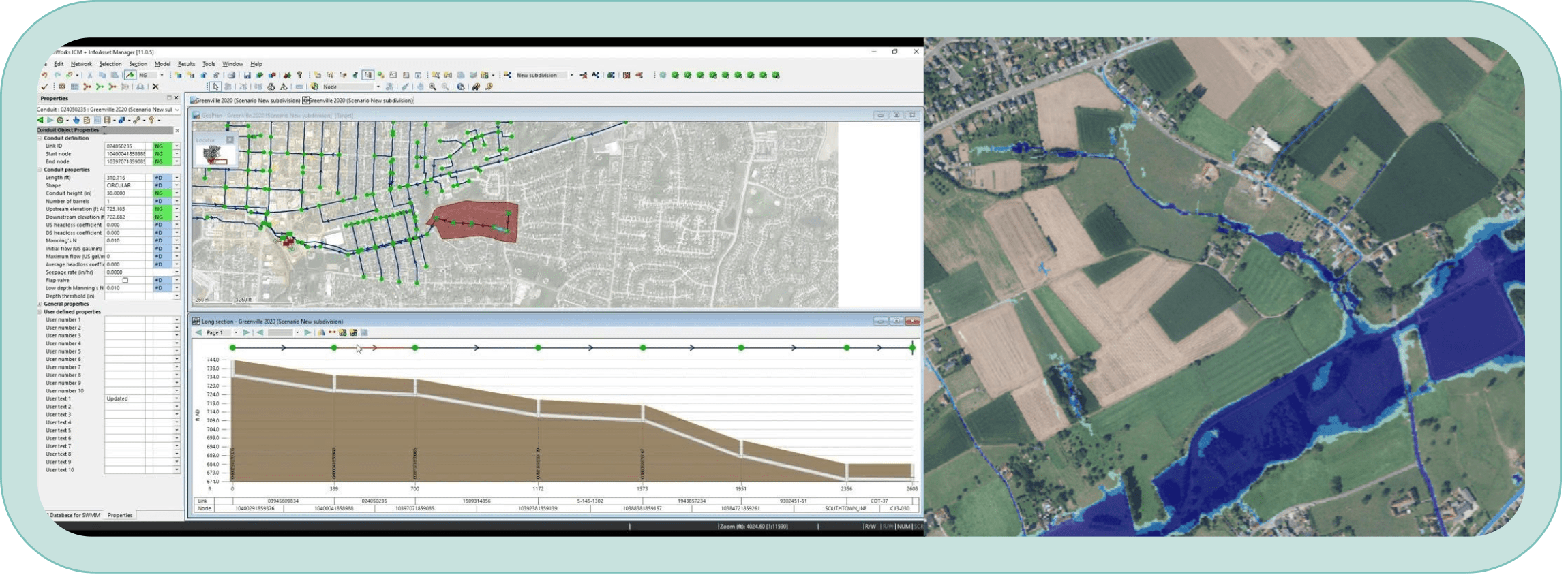The width and height of the screenshot is (1568, 579).
Task: Click the scenario tree icon before New subdivision
Action: (x=507, y=75)
